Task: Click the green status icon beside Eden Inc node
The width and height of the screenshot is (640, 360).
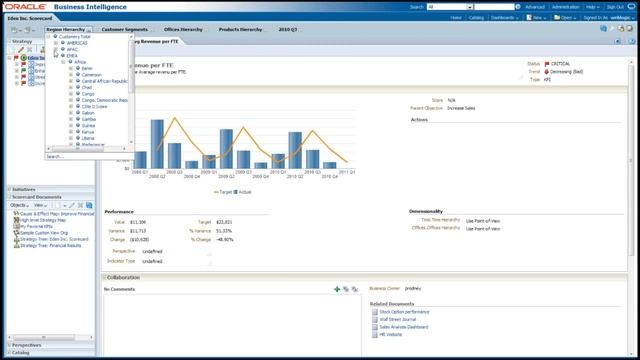Action: tap(24, 58)
